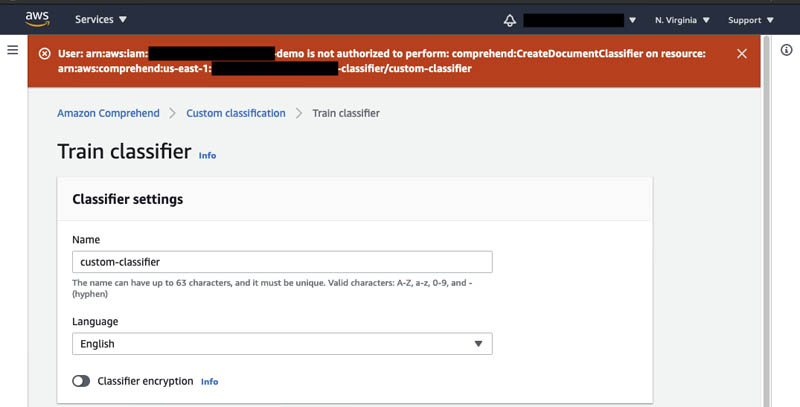The height and width of the screenshot is (407, 800).
Task: Open Info link beside Train classifier heading
Action: pyautogui.click(x=207, y=156)
